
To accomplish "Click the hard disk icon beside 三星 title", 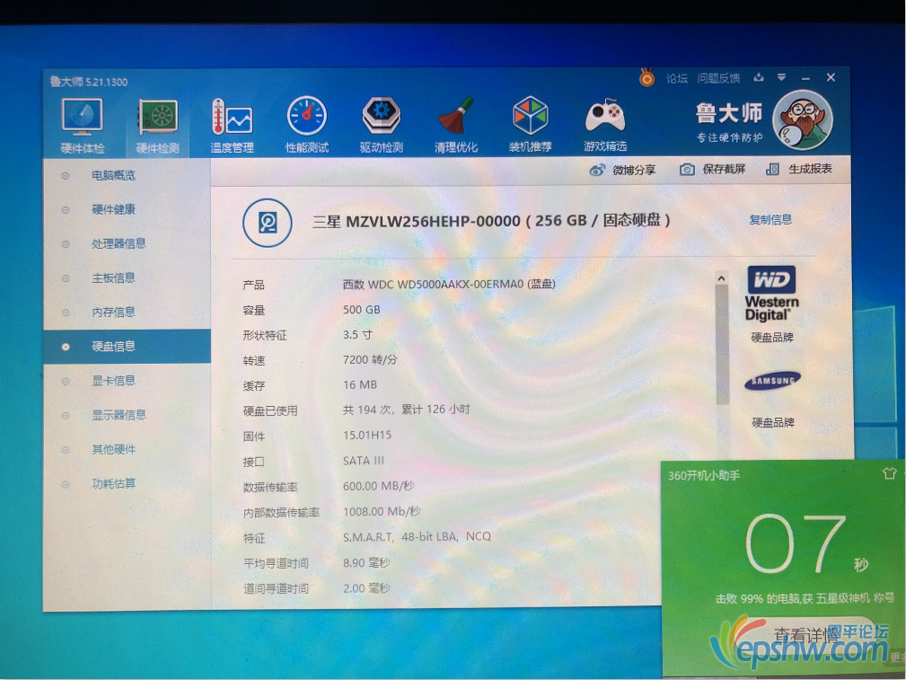I will [x=267, y=222].
